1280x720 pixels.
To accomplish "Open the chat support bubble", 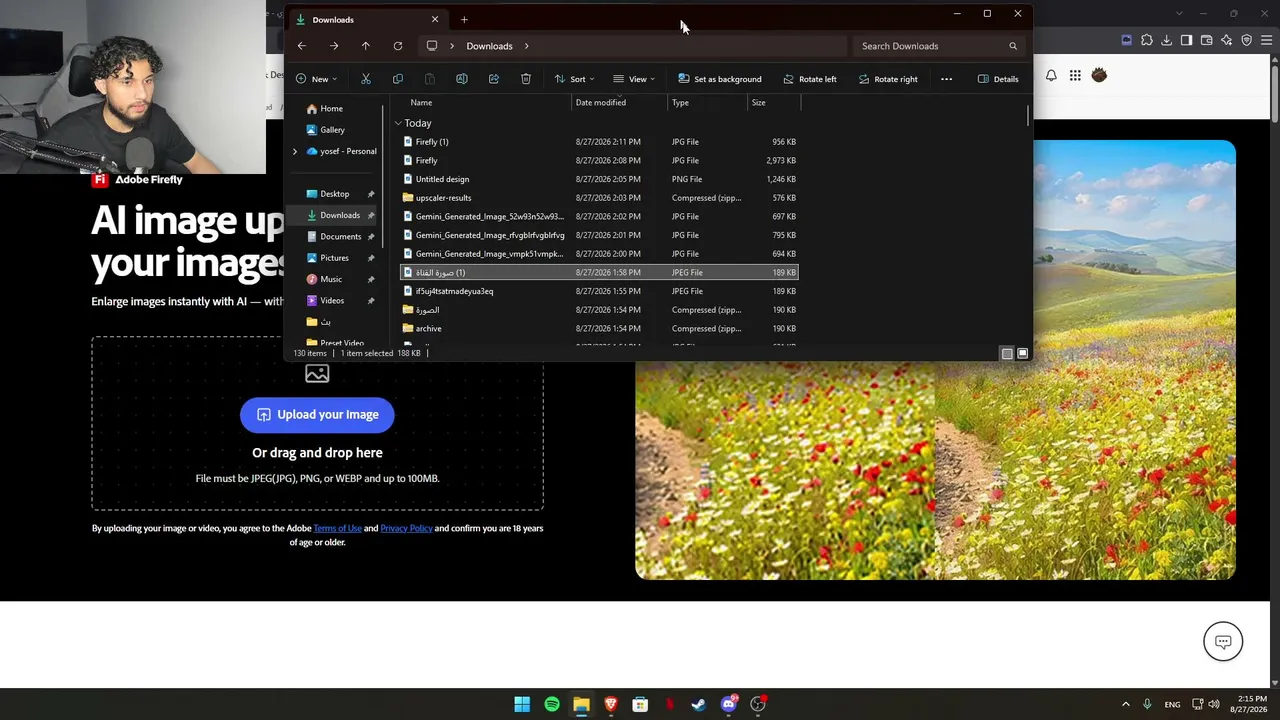I will (1223, 642).
